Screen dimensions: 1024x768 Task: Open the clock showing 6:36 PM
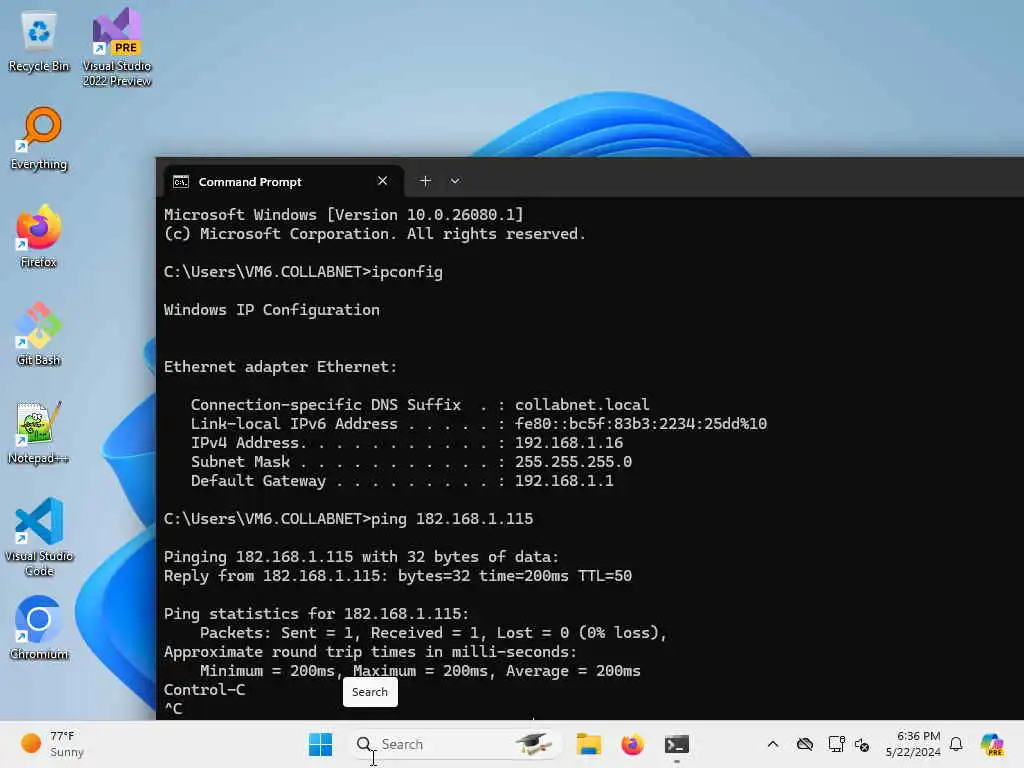913,744
